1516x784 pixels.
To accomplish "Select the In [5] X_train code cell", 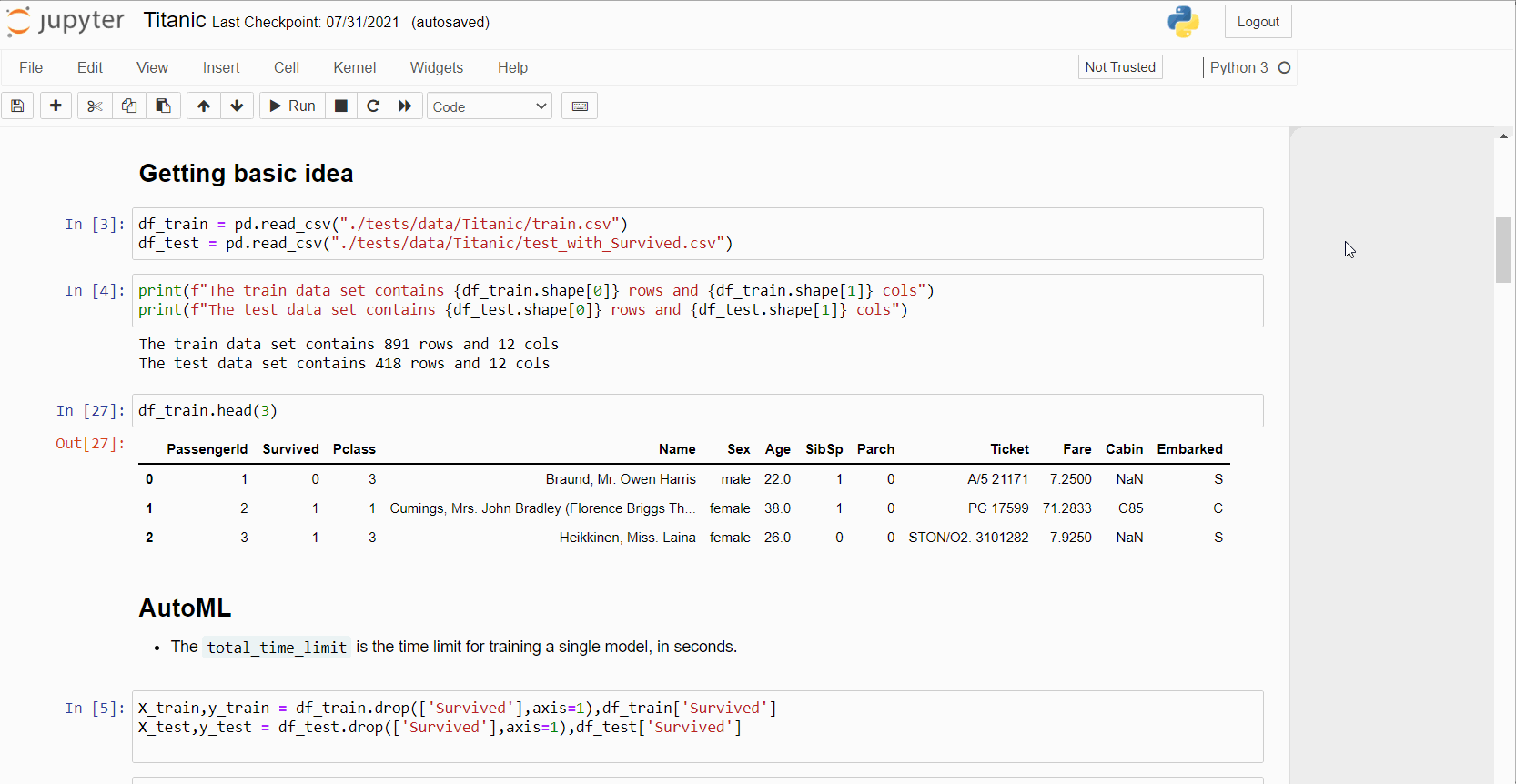I will click(x=697, y=726).
